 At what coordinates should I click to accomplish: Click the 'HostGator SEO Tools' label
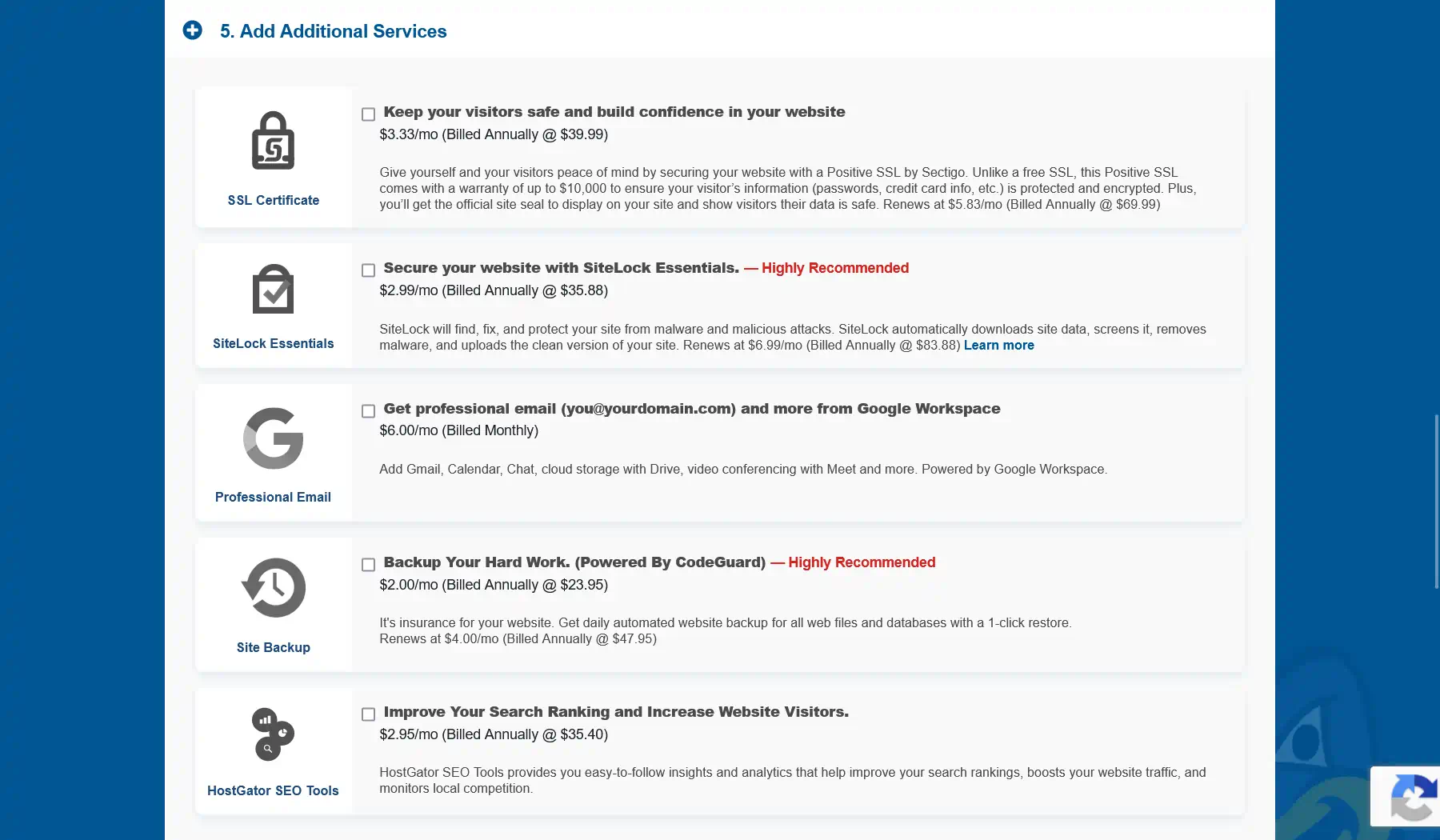[273, 790]
